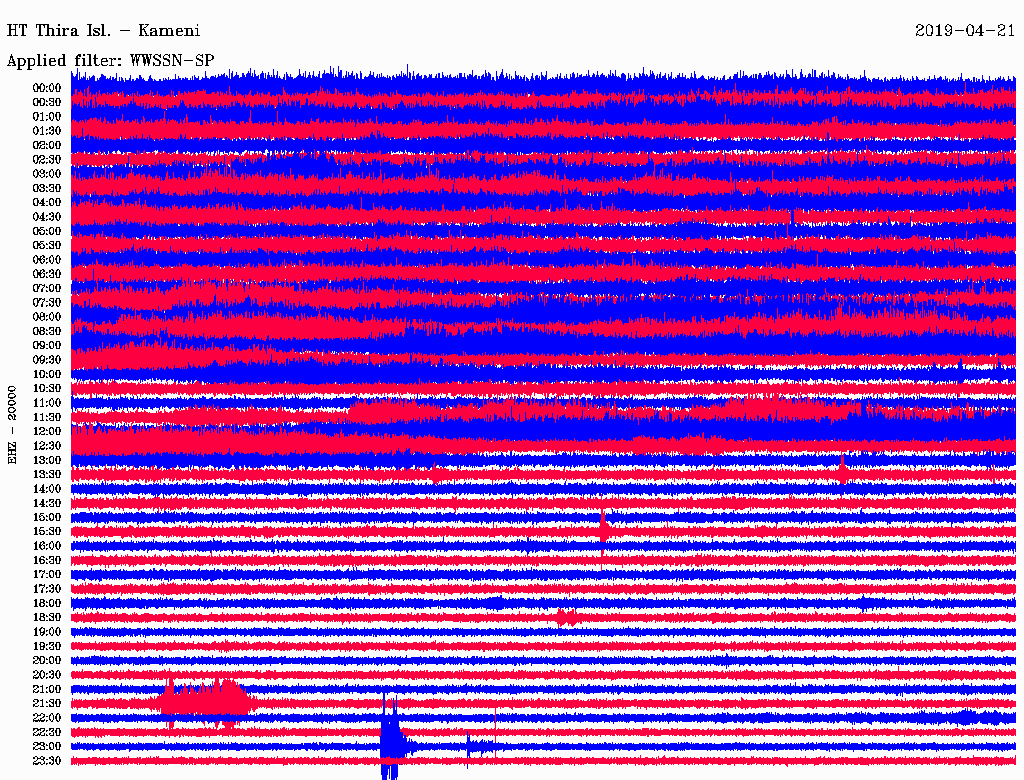Screen dimensions: 1024x780
Task: Click the 17:30 time label
Action: (47, 589)
